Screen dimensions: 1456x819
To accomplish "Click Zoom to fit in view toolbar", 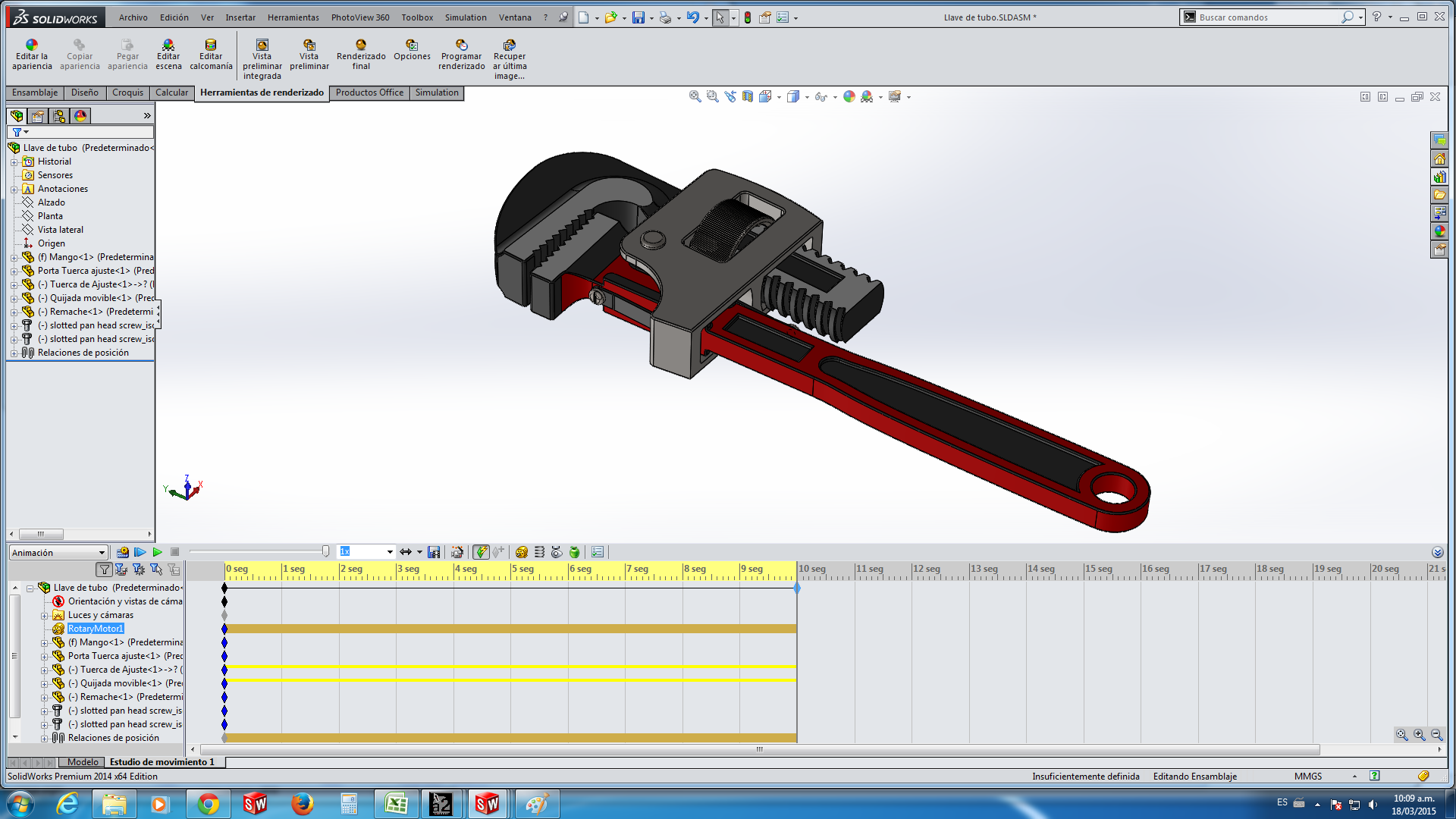I will (695, 96).
